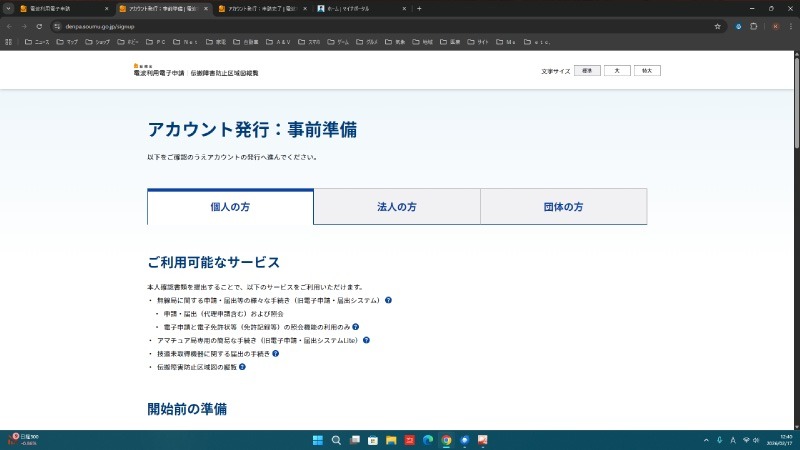
Task: Open Windows Start menu
Action: [x=319, y=440]
